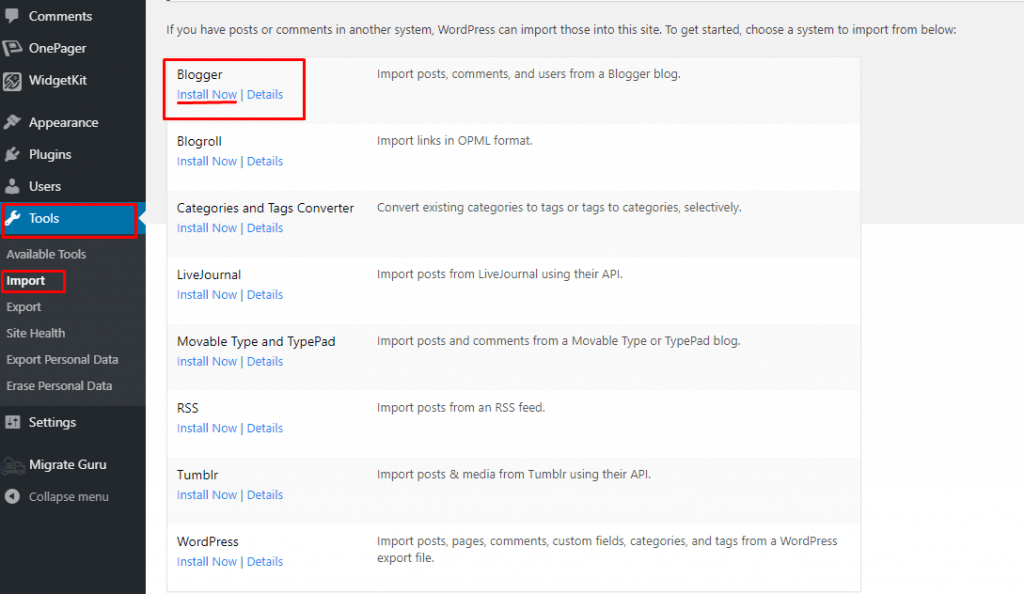The width and height of the screenshot is (1024, 594).
Task: Click the Appearance paintbrush icon
Action: pos(12,122)
